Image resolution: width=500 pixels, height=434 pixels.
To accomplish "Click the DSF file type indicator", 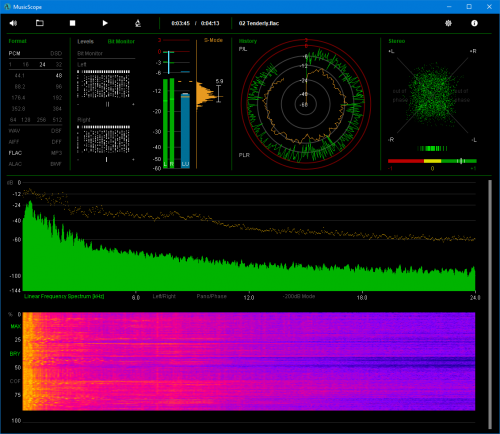I will (x=56, y=131).
